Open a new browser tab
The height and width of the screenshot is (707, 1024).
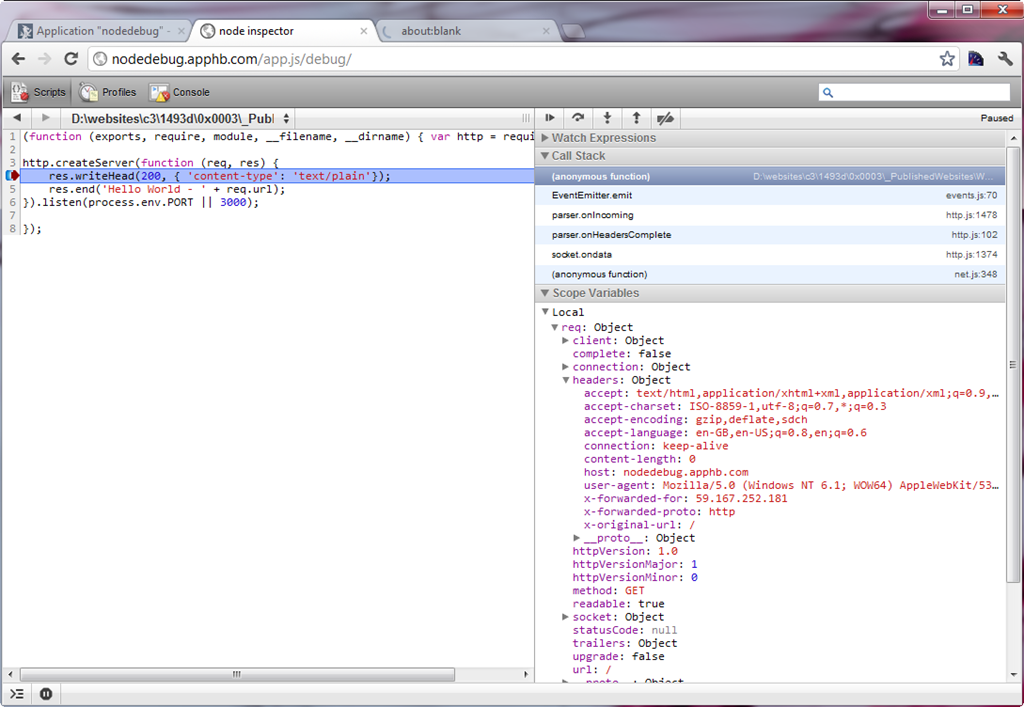click(x=573, y=31)
